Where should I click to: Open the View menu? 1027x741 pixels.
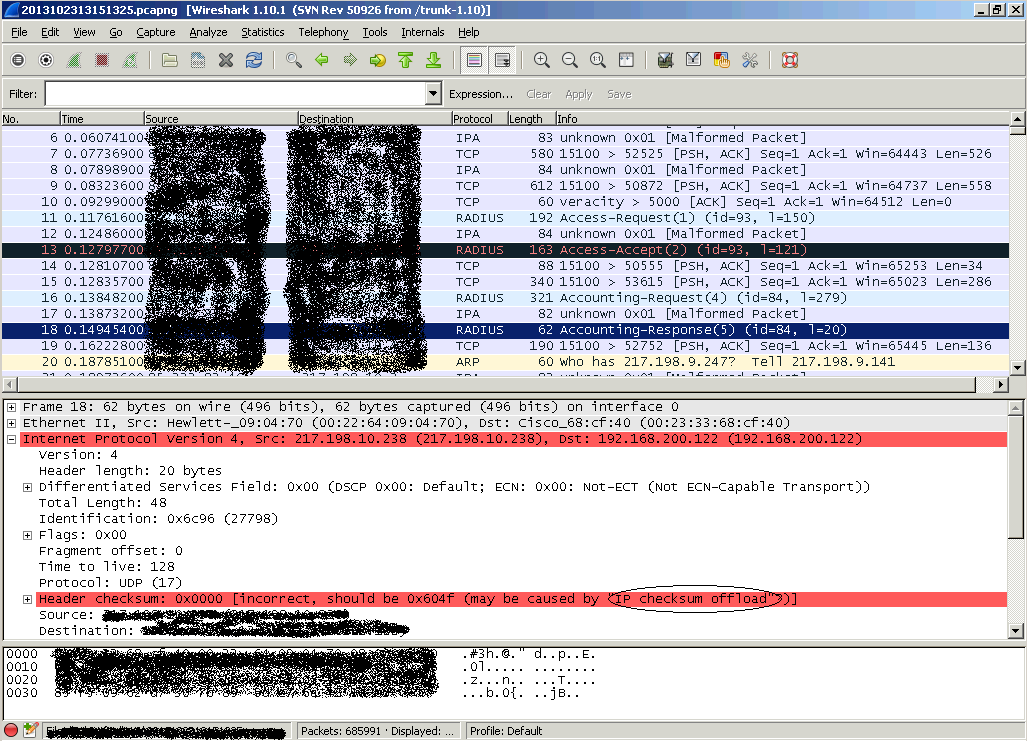(x=84, y=32)
